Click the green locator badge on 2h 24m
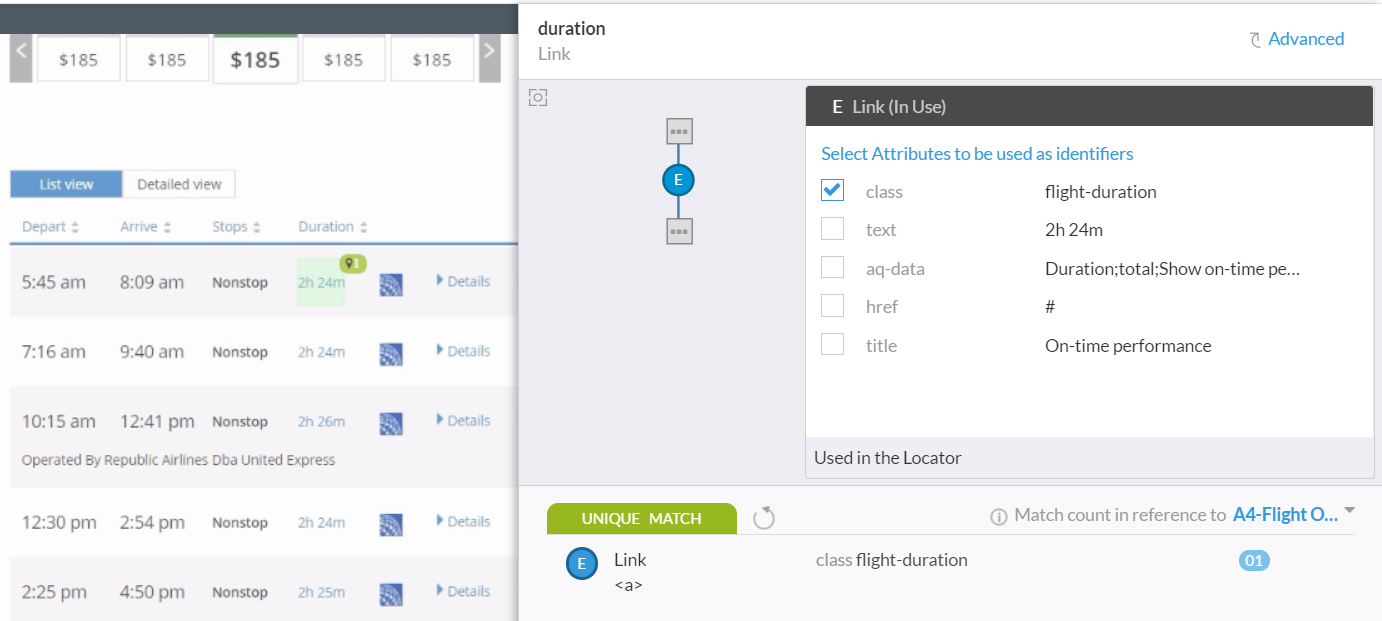Image resolution: width=1382 pixels, height=621 pixels. tap(353, 264)
